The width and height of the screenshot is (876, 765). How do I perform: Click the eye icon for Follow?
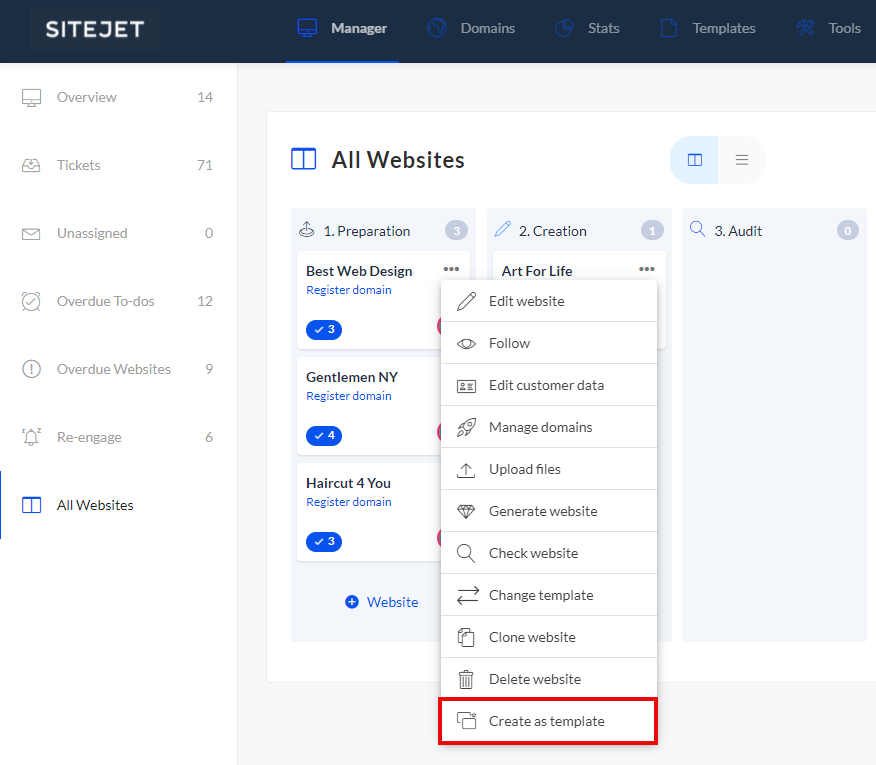click(466, 343)
